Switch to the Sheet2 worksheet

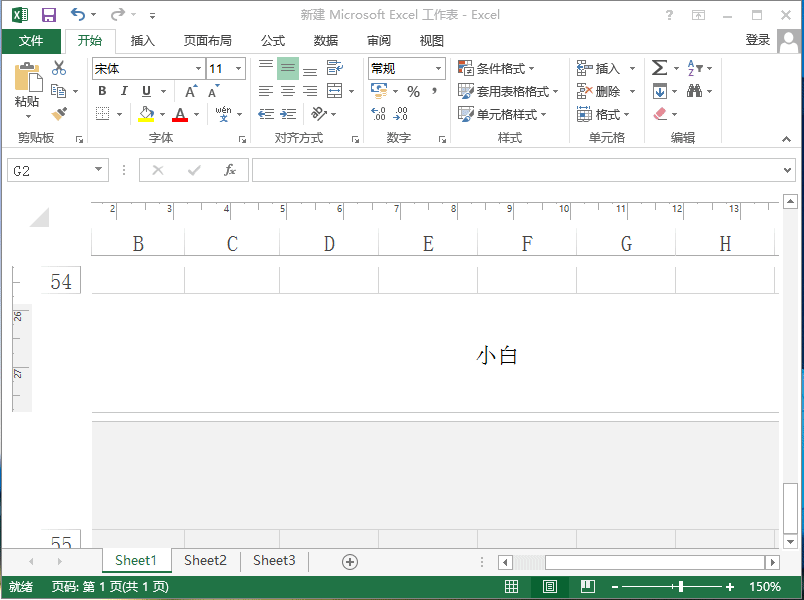tap(205, 561)
